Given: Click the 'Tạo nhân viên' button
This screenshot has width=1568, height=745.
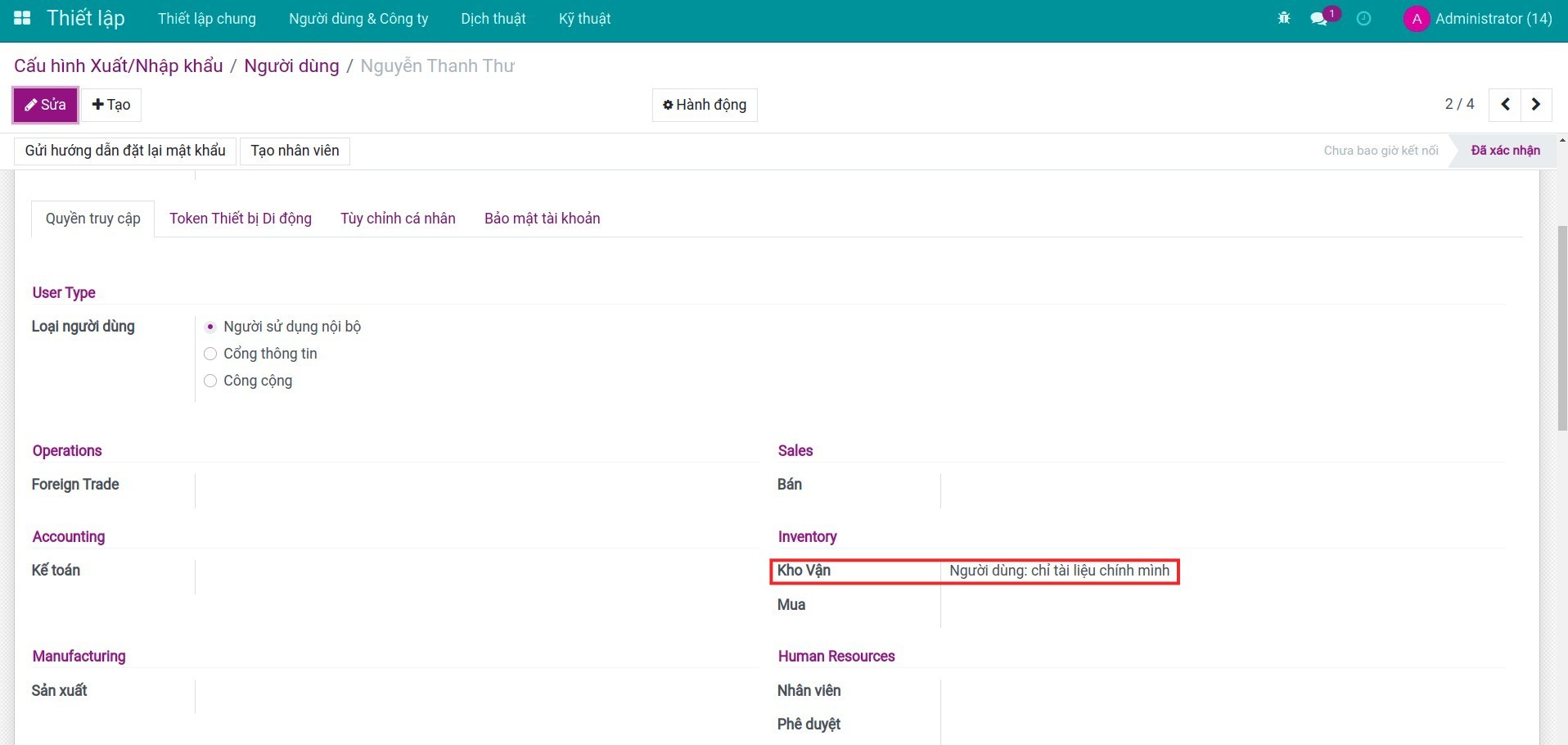Looking at the screenshot, I should [295, 151].
